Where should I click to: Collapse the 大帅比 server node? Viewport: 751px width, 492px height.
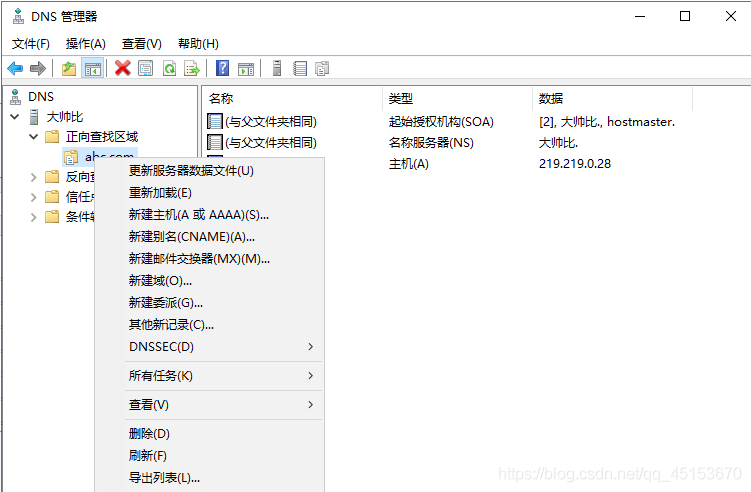pos(15,116)
